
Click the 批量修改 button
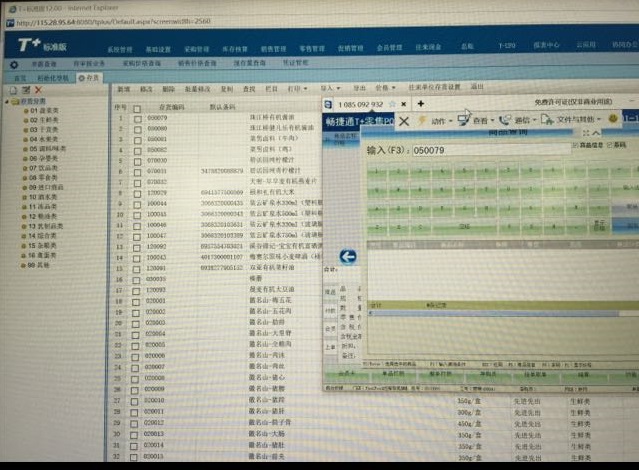pos(198,89)
